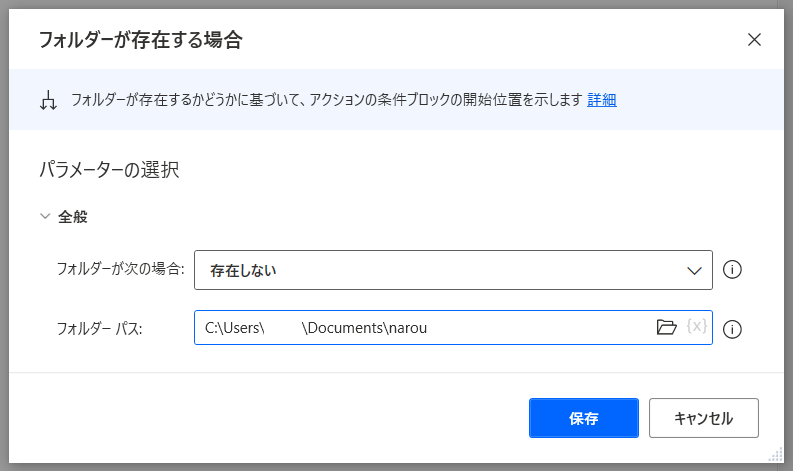This screenshot has width=793, height=471.
Task: Collapse the 全般 section
Action: (x=45, y=217)
